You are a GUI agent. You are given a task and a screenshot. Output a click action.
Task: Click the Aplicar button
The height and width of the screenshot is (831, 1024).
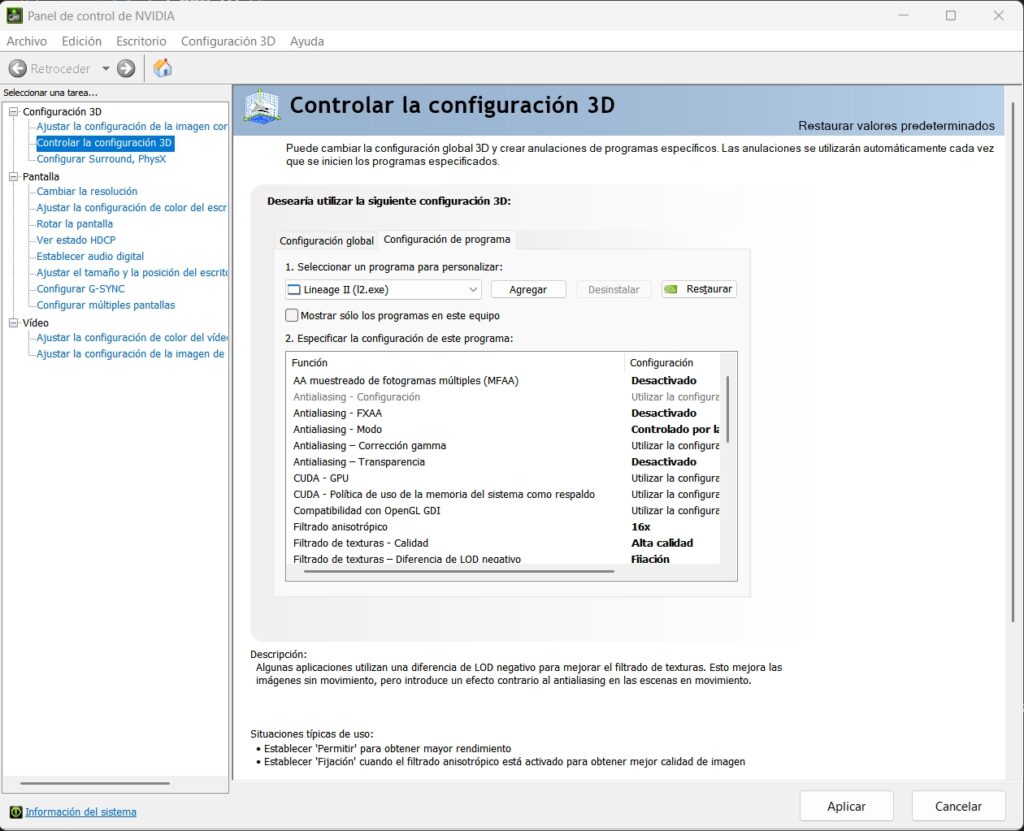click(846, 806)
